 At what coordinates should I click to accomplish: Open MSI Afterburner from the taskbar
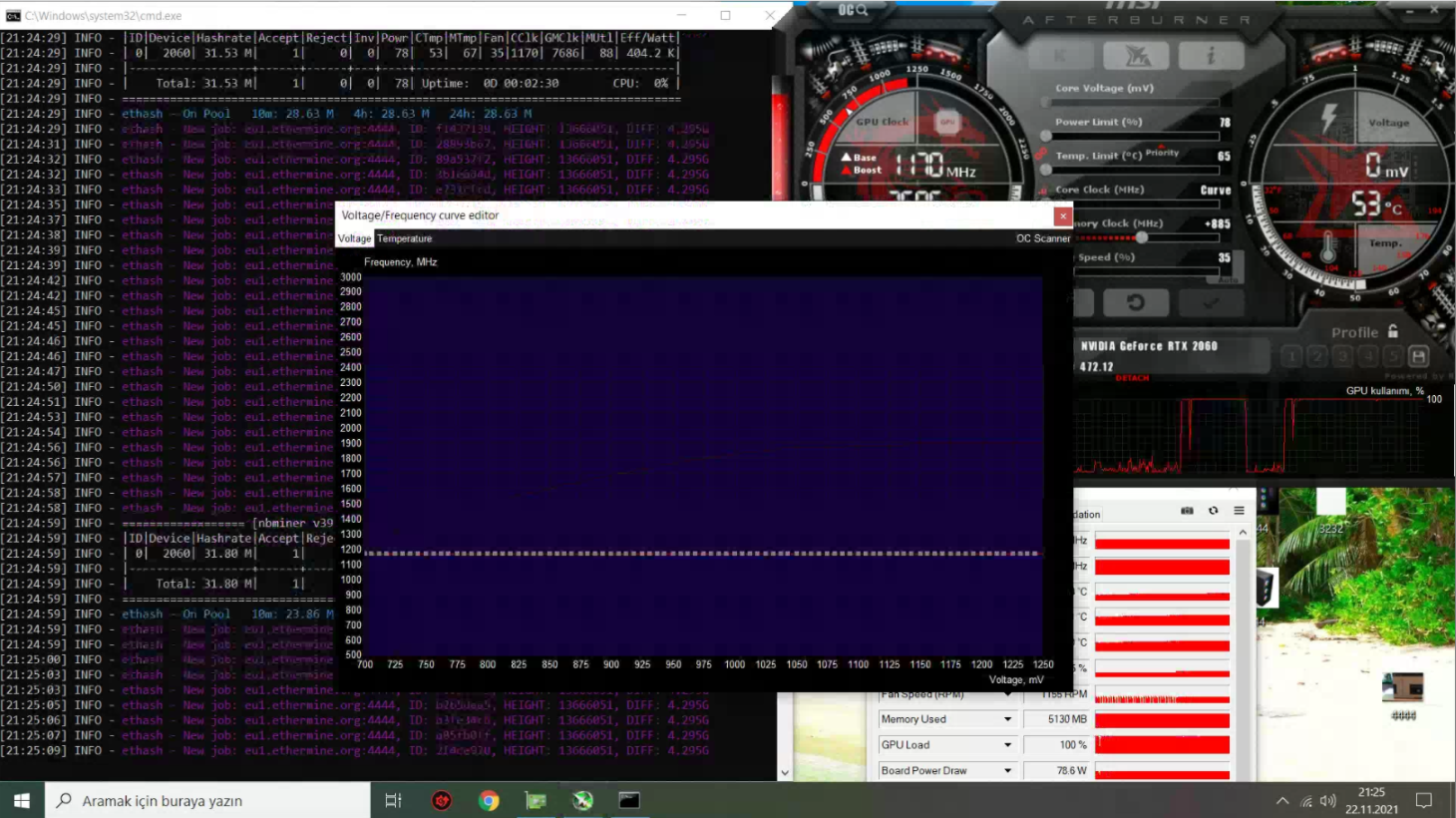[x=441, y=800]
